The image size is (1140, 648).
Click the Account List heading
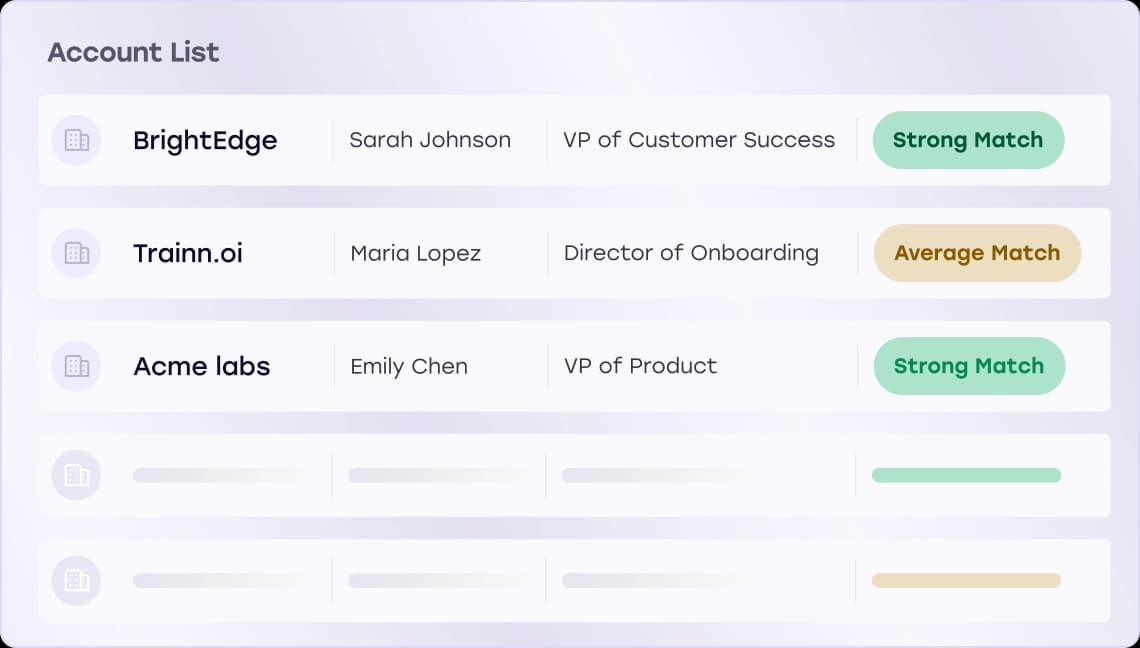133,52
